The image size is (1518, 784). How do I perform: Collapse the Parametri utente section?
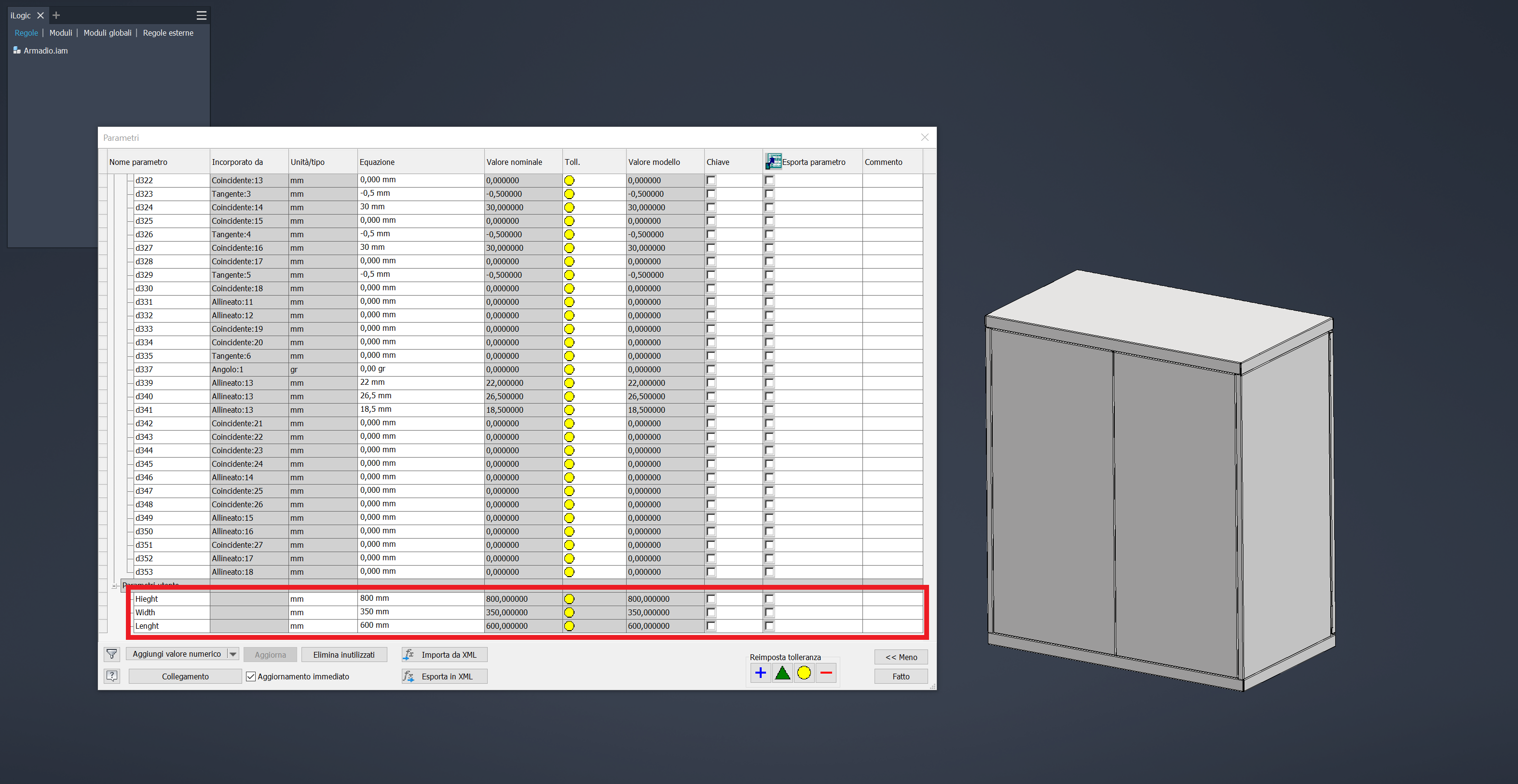115,585
